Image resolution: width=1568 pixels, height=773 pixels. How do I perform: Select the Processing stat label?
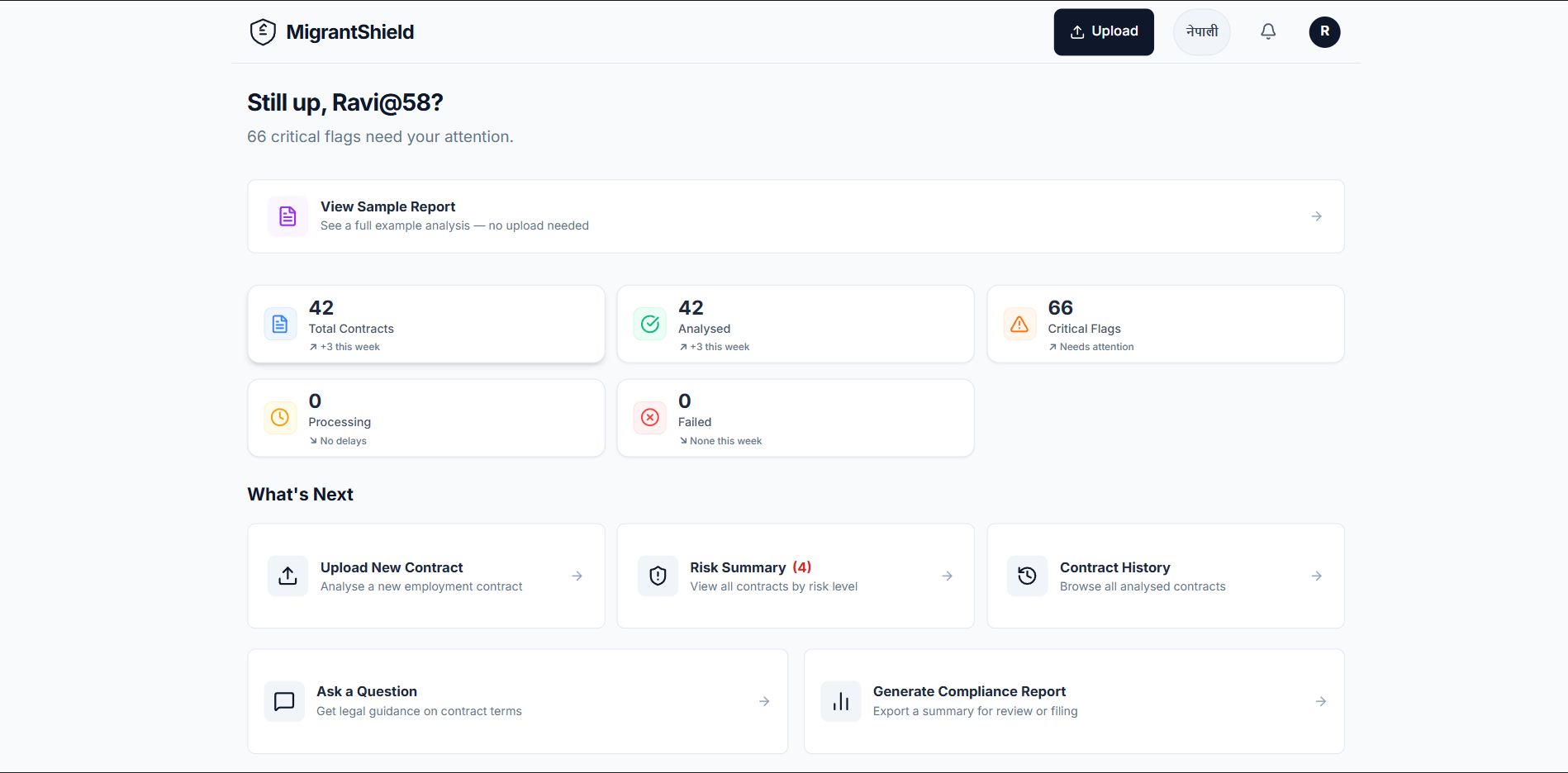pos(340,422)
